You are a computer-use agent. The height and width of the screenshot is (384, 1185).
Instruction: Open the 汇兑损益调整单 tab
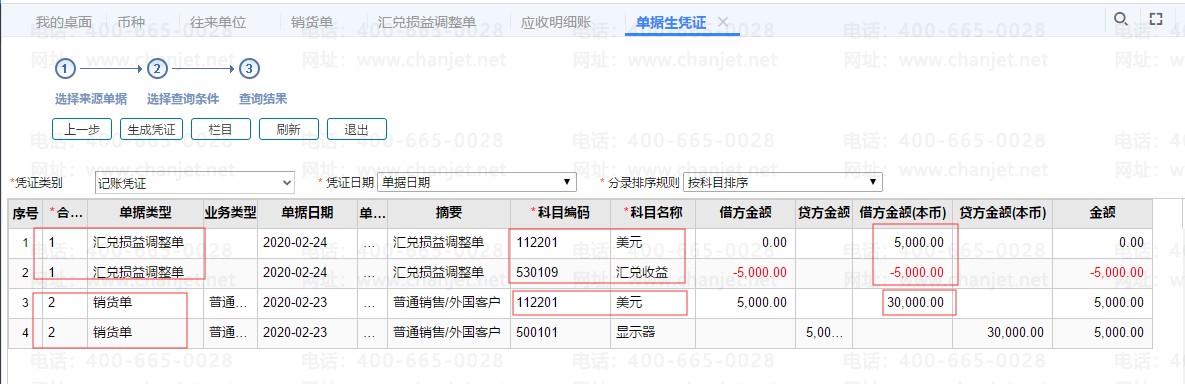pyautogui.click(x=426, y=22)
